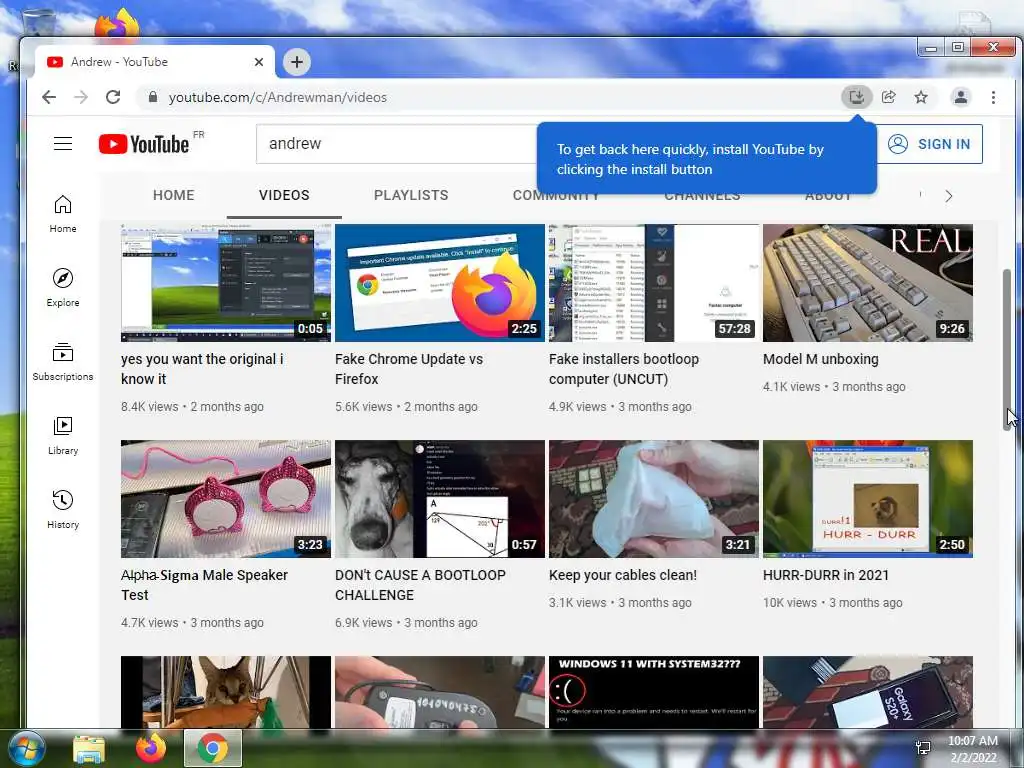Viewport: 1024px width, 768px height.
Task: Click '10K views • 3 months ago' text
Action: (833, 603)
